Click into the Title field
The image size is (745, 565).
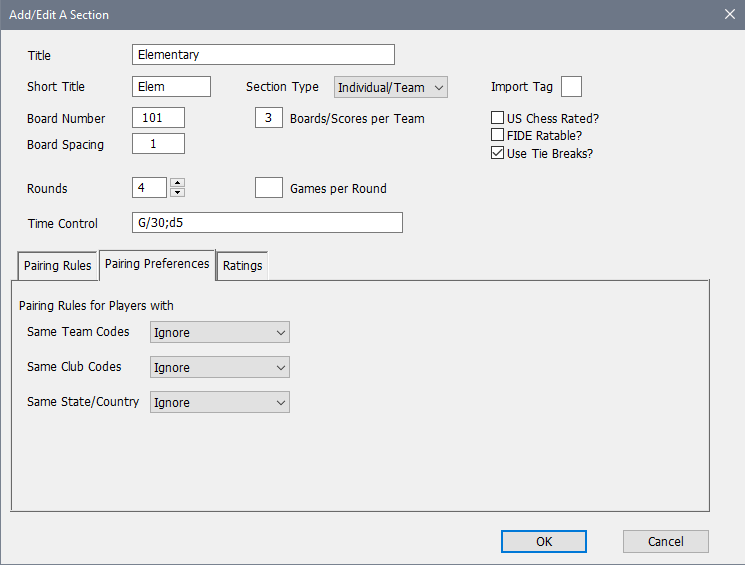tap(263, 55)
